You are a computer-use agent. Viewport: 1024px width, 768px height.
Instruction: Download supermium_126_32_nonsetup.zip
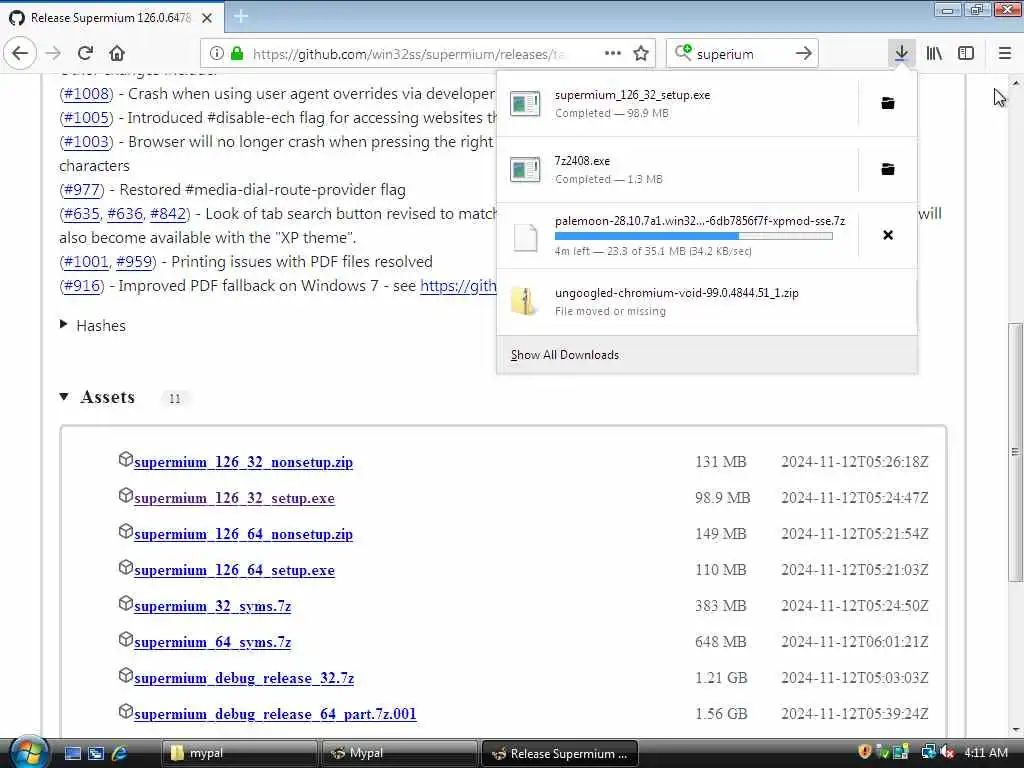click(x=243, y=462)
